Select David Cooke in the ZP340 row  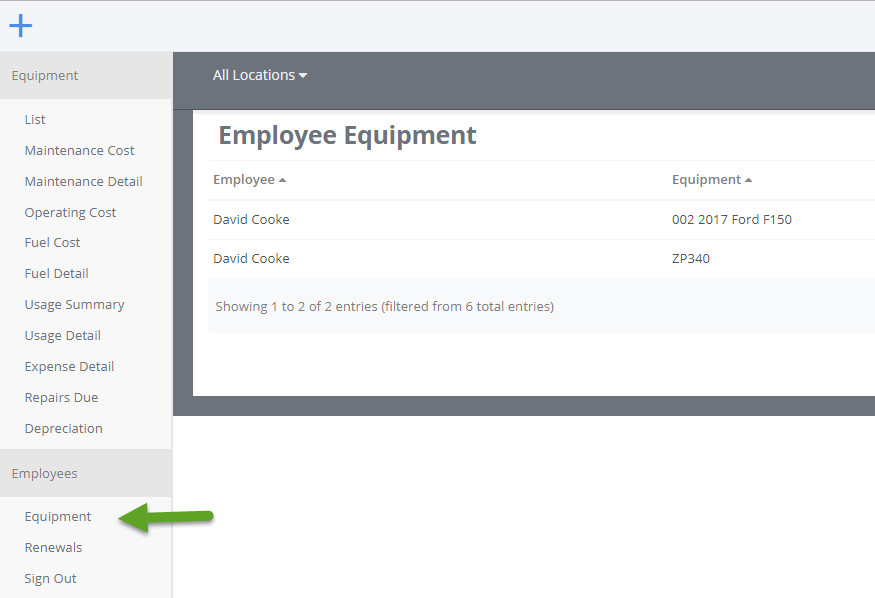pos(251,259)
